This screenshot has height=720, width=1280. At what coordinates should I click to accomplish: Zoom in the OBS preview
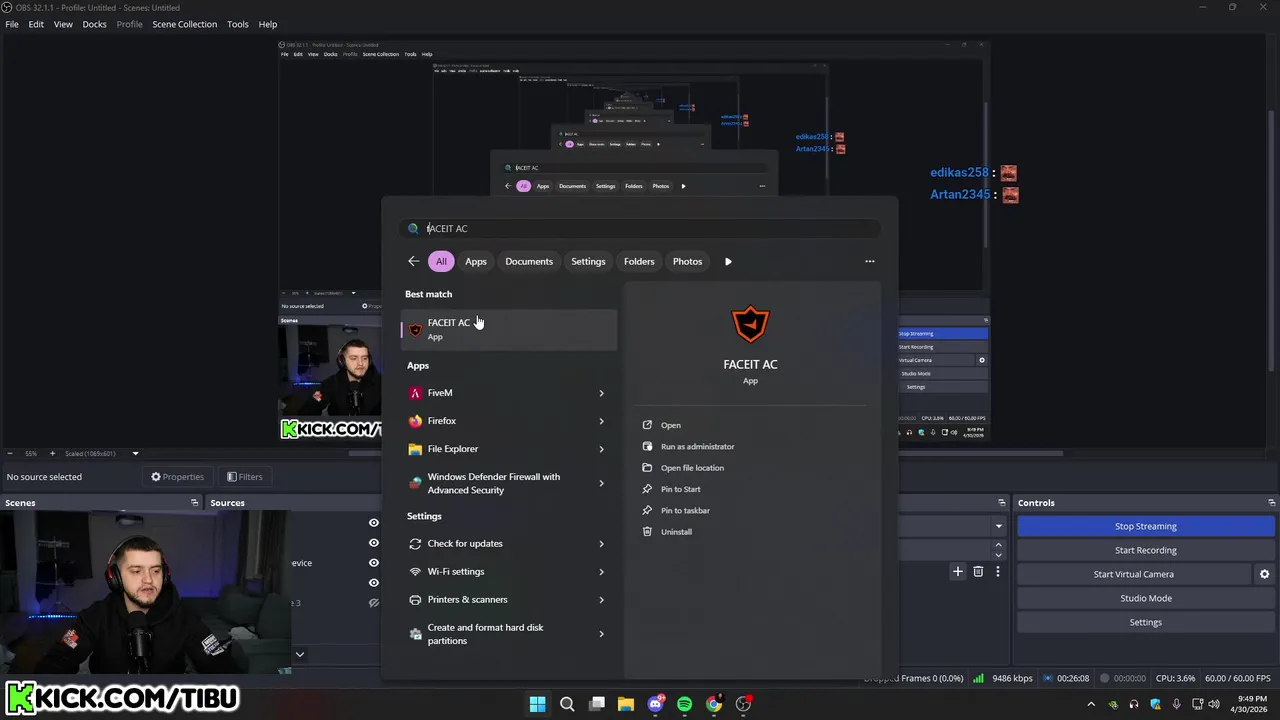click(51, 454)
